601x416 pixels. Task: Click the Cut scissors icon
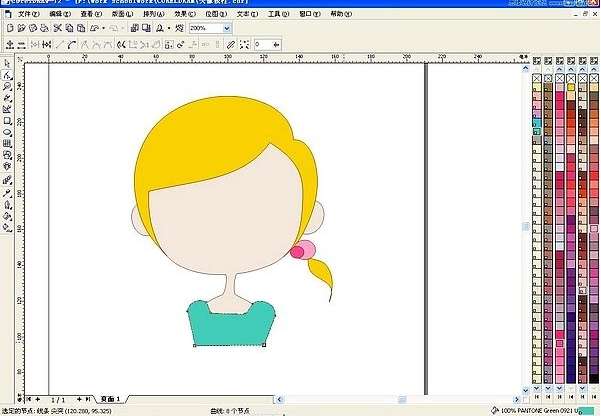[x=56, y=29]
